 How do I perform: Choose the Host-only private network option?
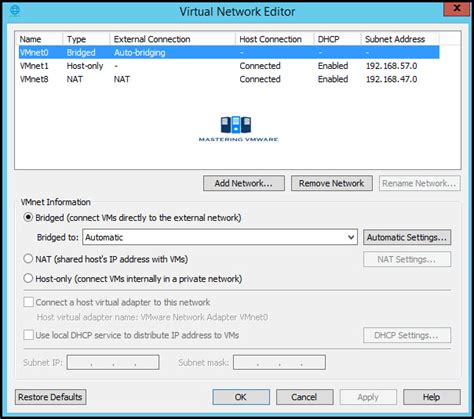click(x=28, y=278)
